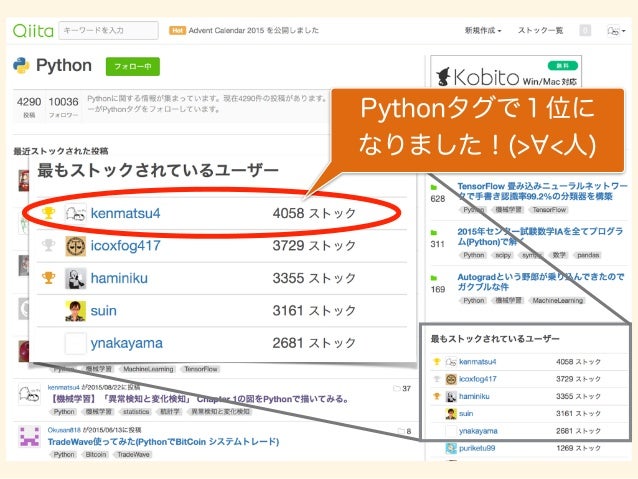The width and height of the screenshot is (638, 479).
Task: Click the TensorFlow tag under the 628-stock article
Action: (549, 210)
